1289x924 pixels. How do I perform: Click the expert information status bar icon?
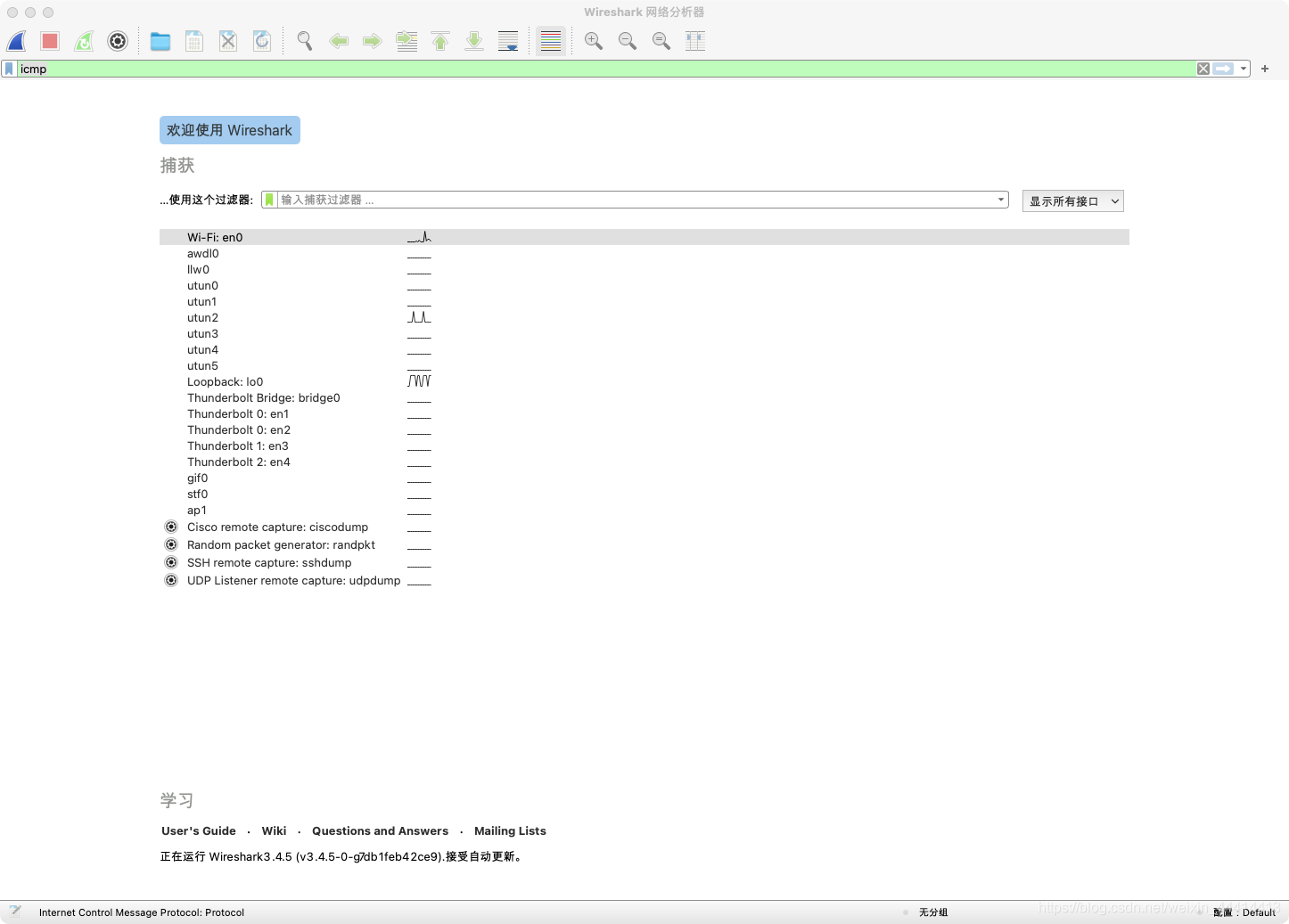[x=15, y=912]
